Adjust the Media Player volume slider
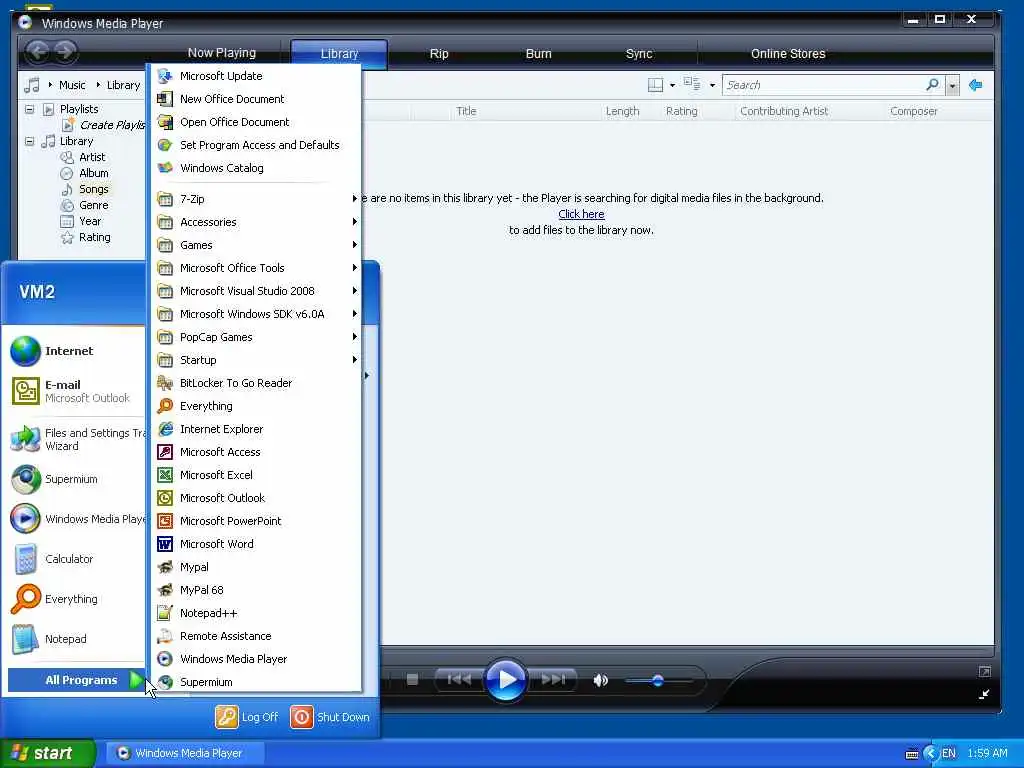 click(x=658, y=680)
